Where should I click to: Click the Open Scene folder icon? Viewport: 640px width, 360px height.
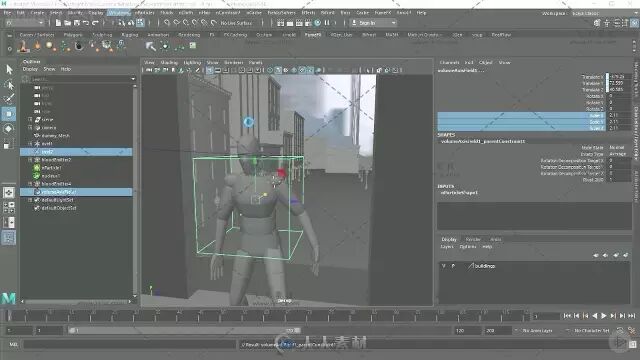(67, 23)
